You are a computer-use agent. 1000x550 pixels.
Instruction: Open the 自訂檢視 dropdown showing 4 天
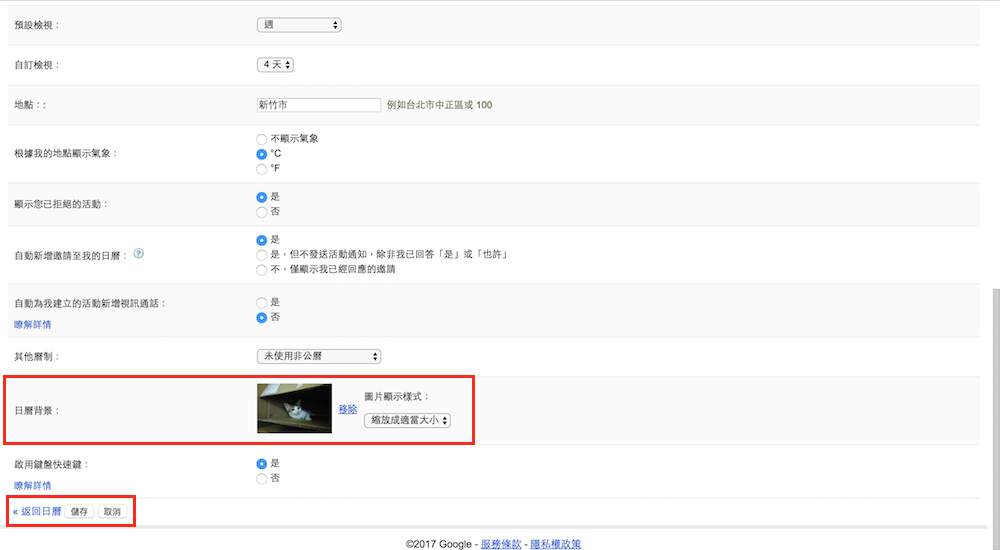275,64
